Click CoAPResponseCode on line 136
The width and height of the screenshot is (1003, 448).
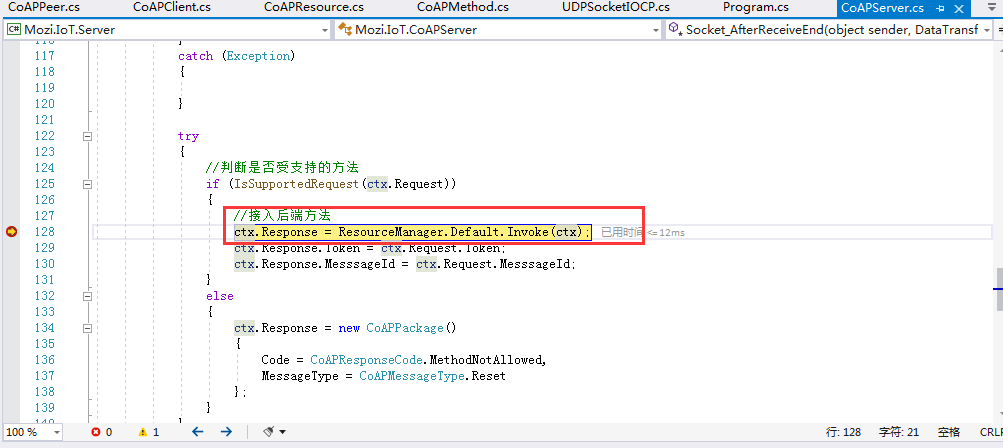click(365, 360)
